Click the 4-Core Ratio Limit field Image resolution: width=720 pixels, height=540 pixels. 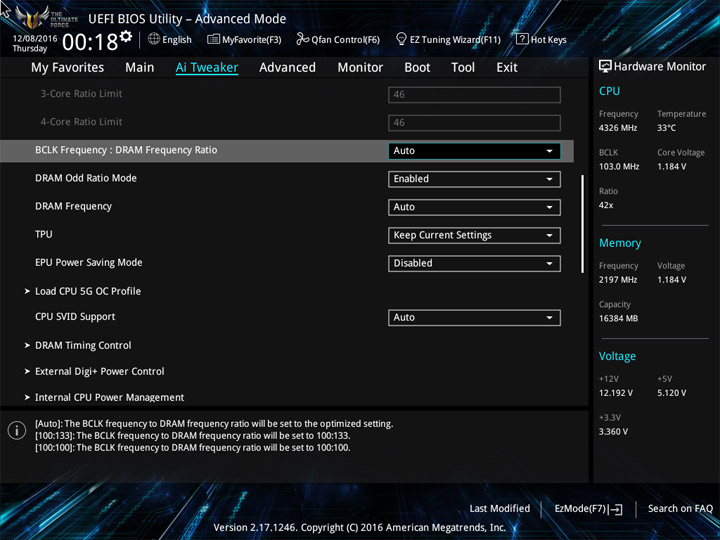[x=474, y=123]
